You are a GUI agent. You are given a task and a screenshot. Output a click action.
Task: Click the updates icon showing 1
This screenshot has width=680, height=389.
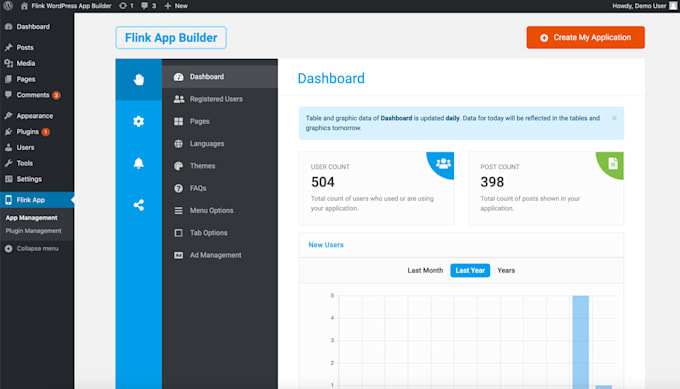(x=126, y=6)
